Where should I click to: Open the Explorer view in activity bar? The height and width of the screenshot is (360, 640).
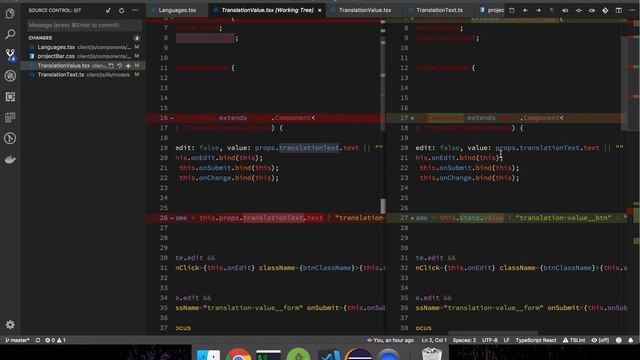[10, 13]
